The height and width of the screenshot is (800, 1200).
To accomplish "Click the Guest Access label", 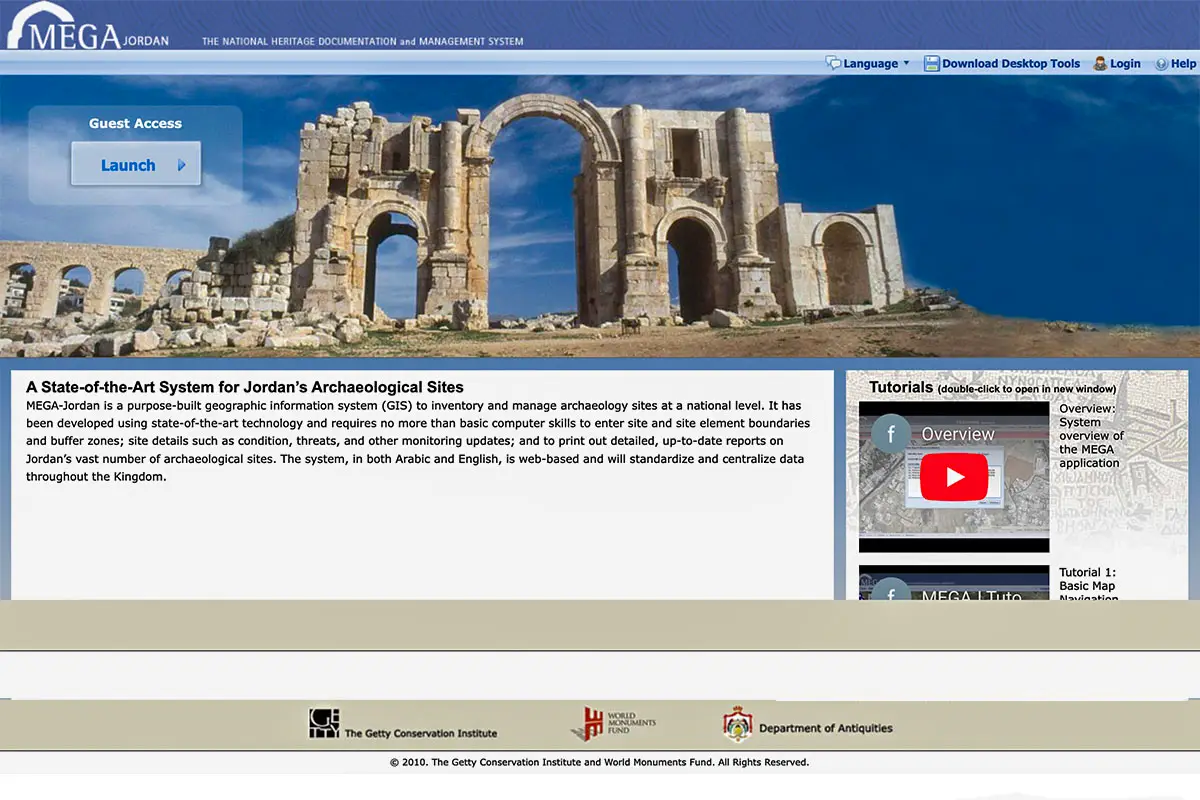I will coord(135,123).
